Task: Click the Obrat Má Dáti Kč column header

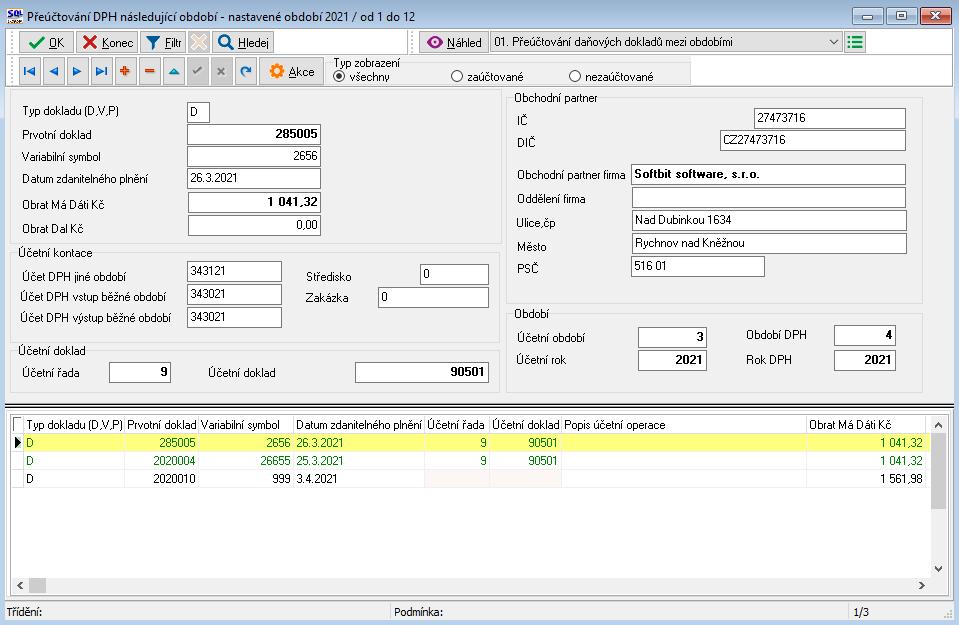Action: click(866, 425)
